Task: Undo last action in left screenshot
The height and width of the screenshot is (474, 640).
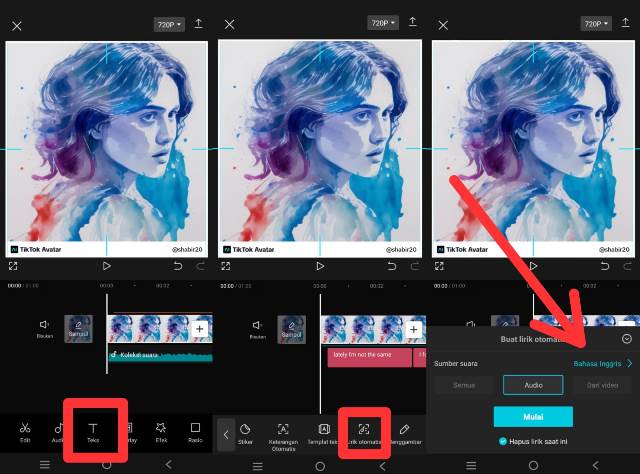Action: (178, 266)
